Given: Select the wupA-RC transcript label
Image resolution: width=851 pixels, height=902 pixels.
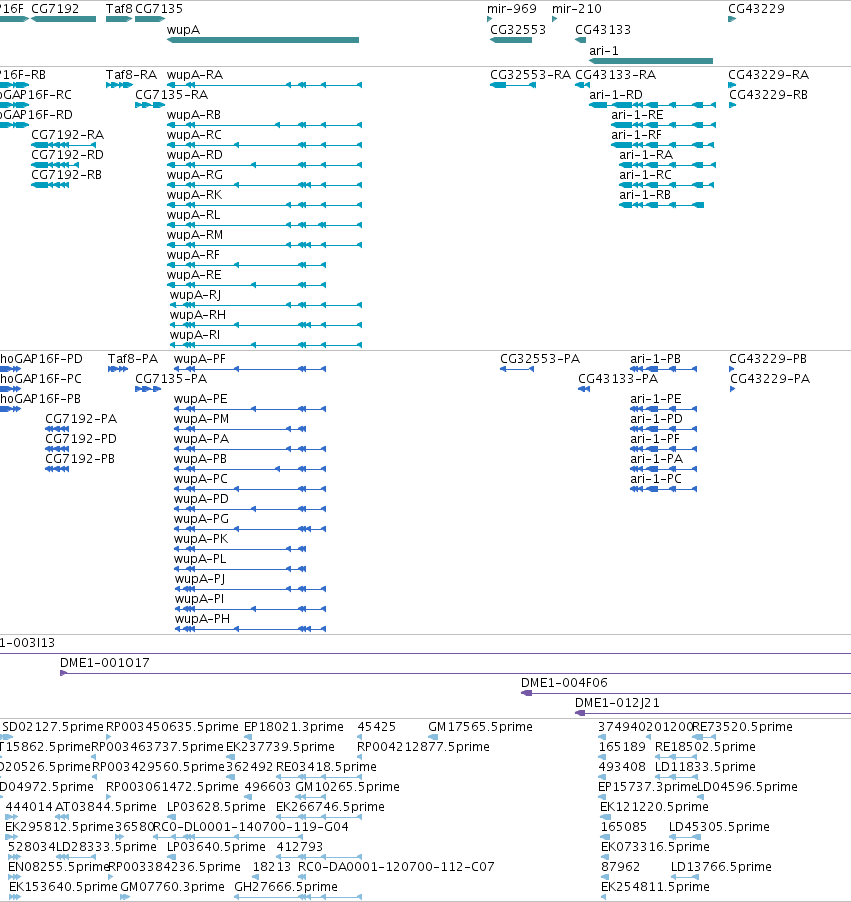Looking at the screenshot, I should (x=194, y=135).
